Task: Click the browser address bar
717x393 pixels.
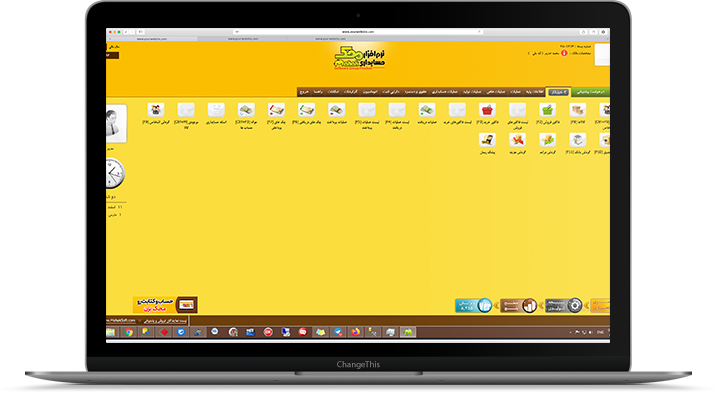Action: click(358, 32)
